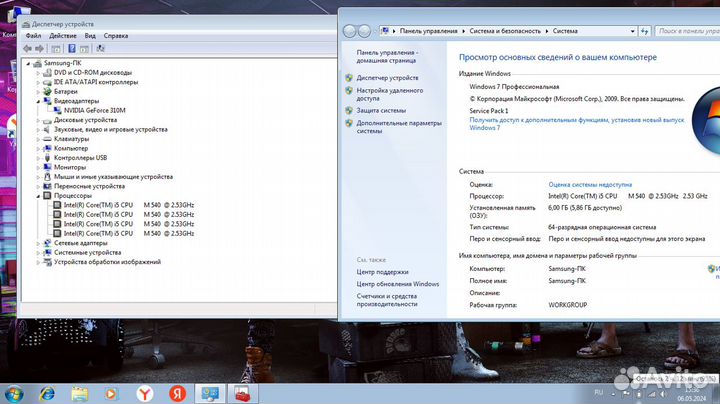The image size is (720, 404).
Task: Open Настройка удаленного доступа link
Action: 390,94
